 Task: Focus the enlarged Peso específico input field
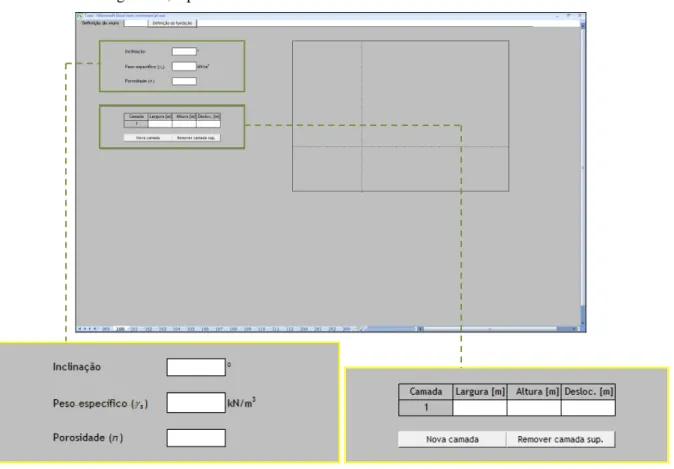coord(196,402)
